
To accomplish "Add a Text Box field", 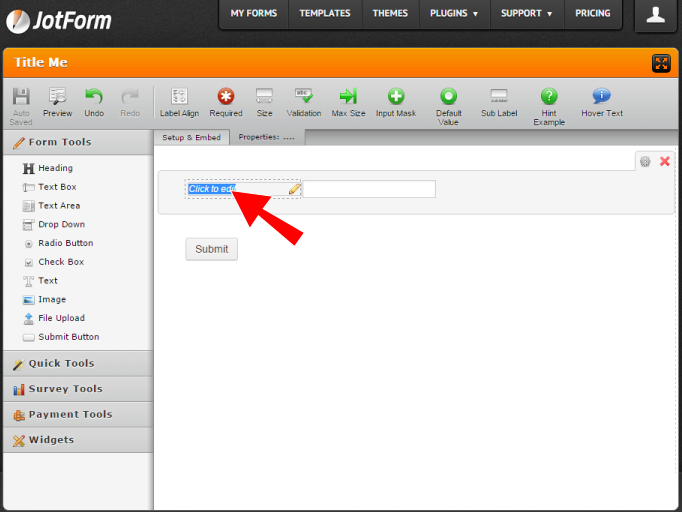I will pyautogui.click(x=49, y=187).
